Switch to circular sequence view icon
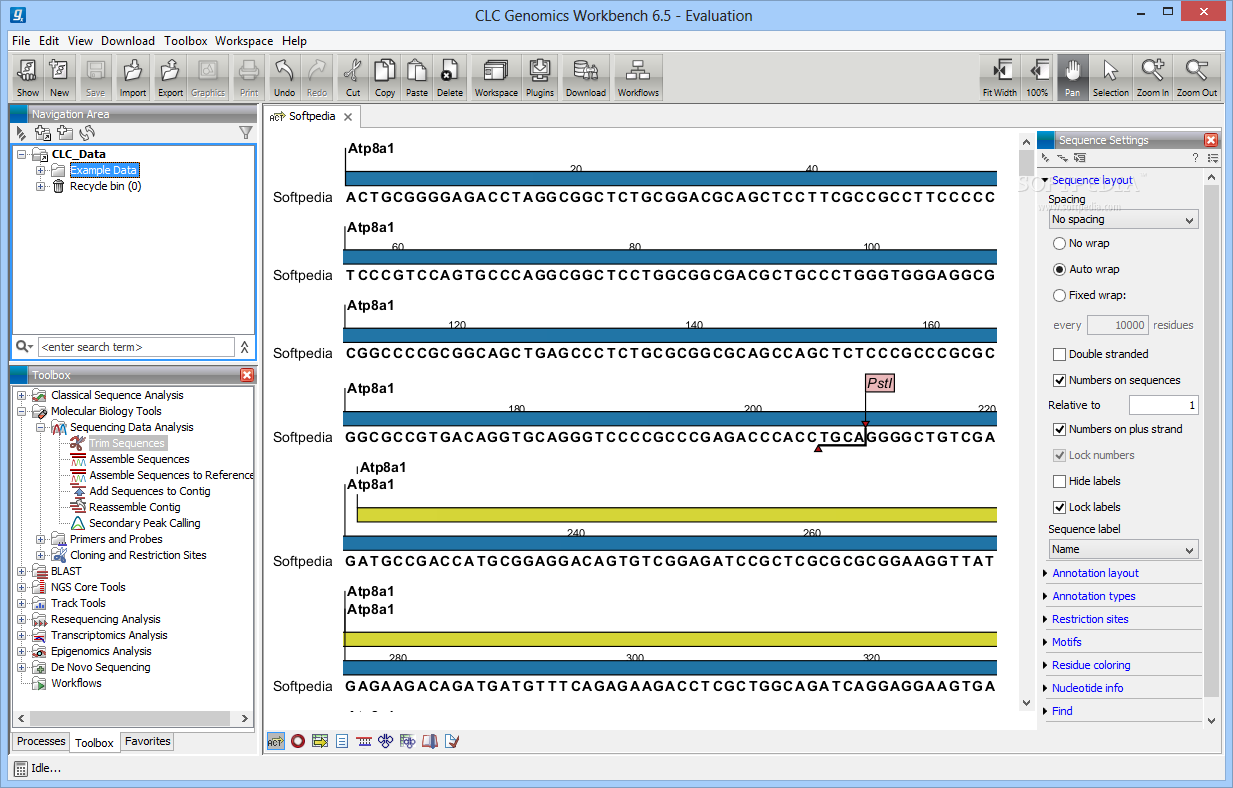This screenshot has width=1233, height=788. click(297, 741)
